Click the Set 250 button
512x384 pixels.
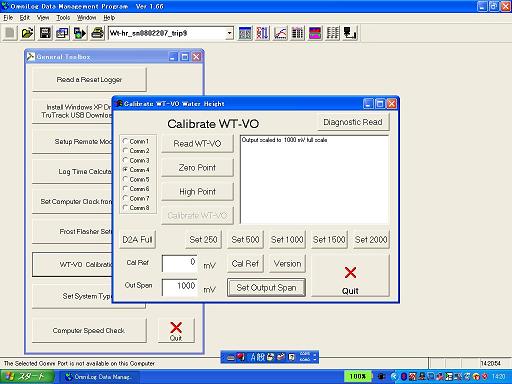click(203, 239)
